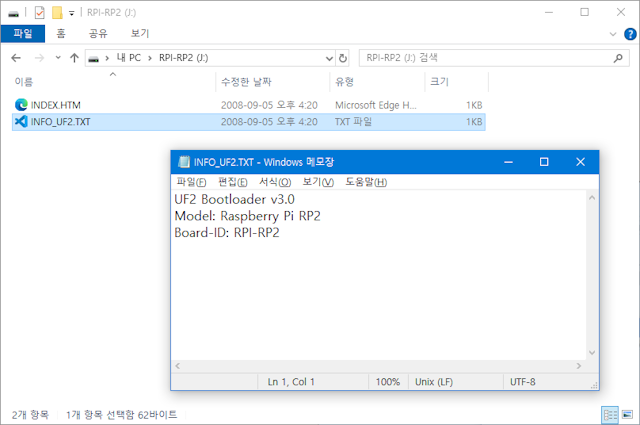Select the INDEX.HTM file
Viewport: 640px width, 425px height.
(56, 105)
